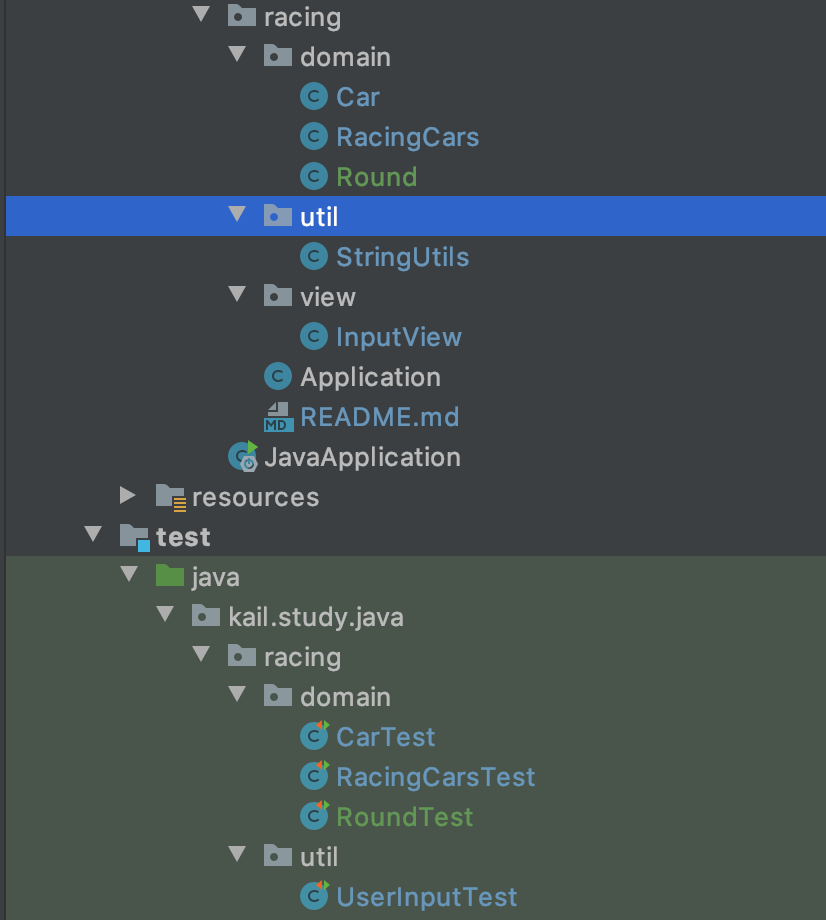Viewport: 826px width, 920px height.
Task: Select the Application class file
Action: [x=370, y=377]
